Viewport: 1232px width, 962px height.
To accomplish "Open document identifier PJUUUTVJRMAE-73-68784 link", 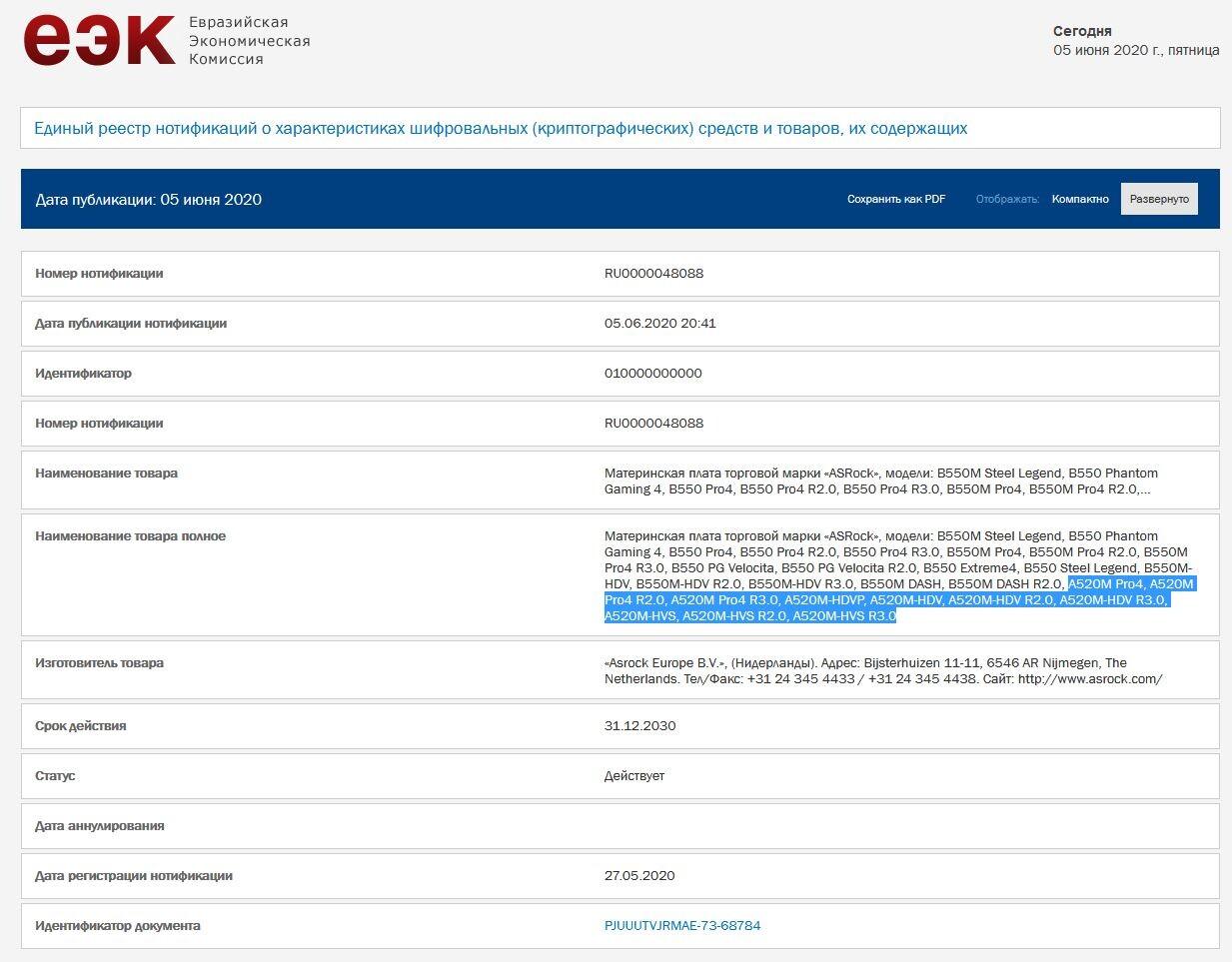I will [681, 925].
